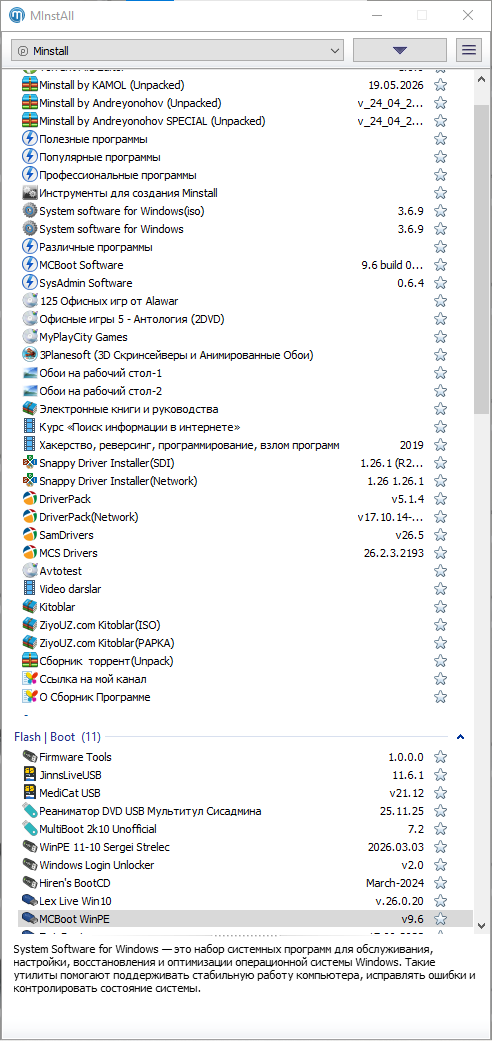Viewport: 492px width, 1041px height.
Task: Click version v.26.0.20 of Lex Live Win10
Action: [x=400, y=901]
